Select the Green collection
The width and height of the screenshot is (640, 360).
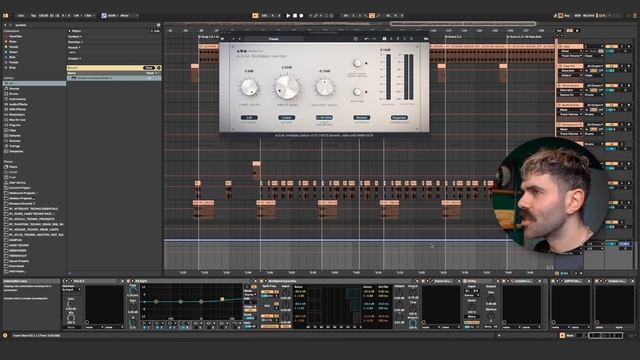(13, 52)
